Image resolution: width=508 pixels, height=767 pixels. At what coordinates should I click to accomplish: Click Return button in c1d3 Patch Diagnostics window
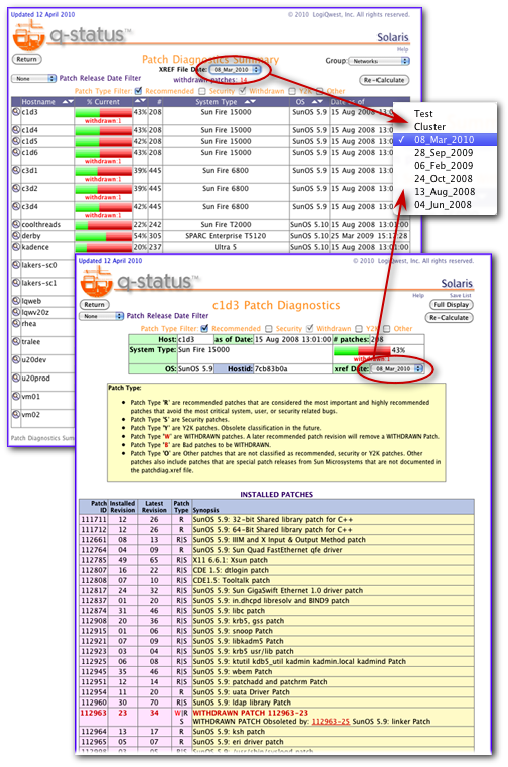(x=94, y=304)
